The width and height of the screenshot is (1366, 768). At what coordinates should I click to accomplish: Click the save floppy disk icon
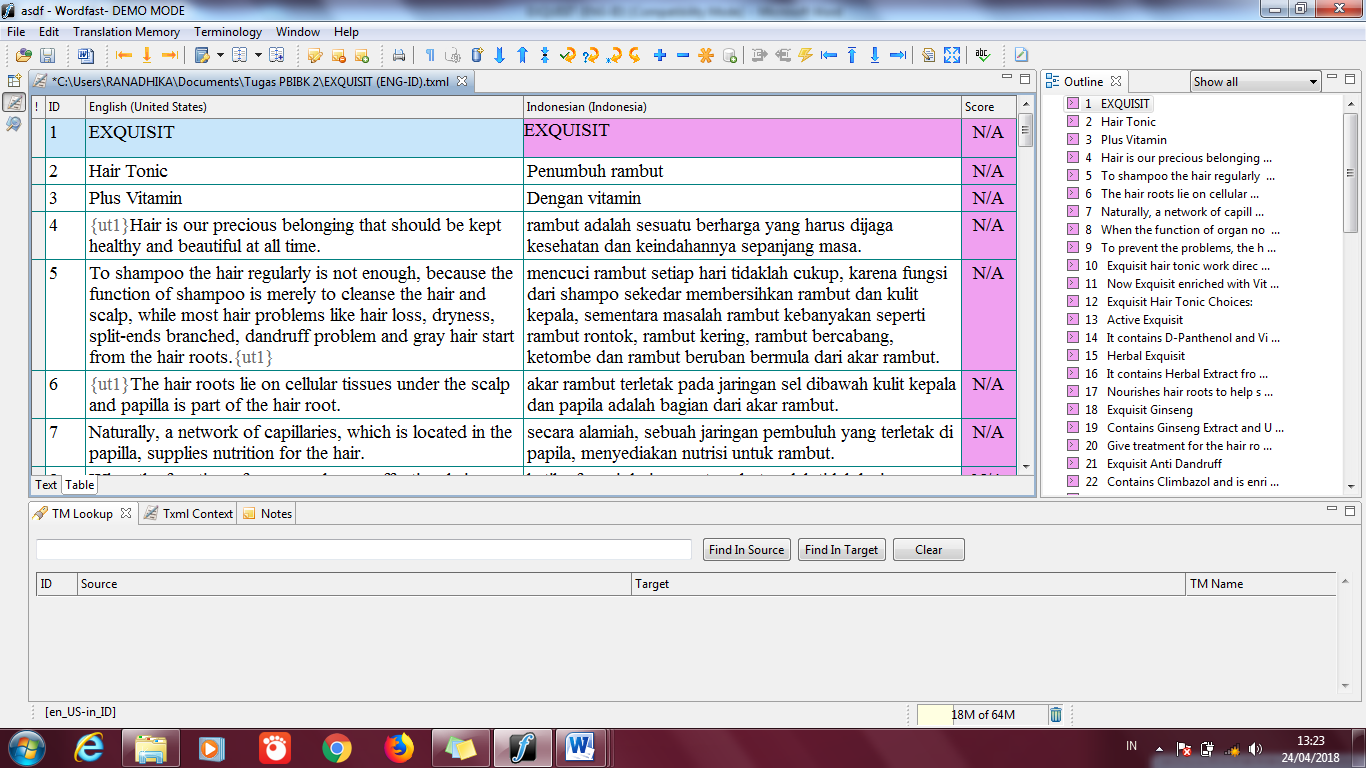(x=47, y=56)
